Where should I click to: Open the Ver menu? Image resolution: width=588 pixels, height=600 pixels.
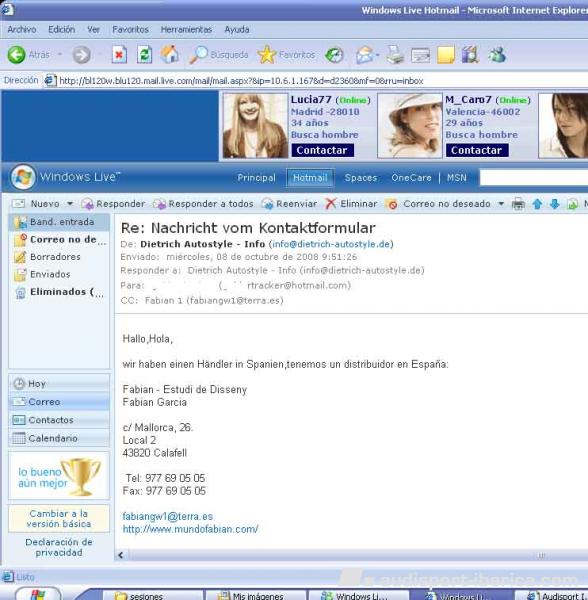[93, 29]
